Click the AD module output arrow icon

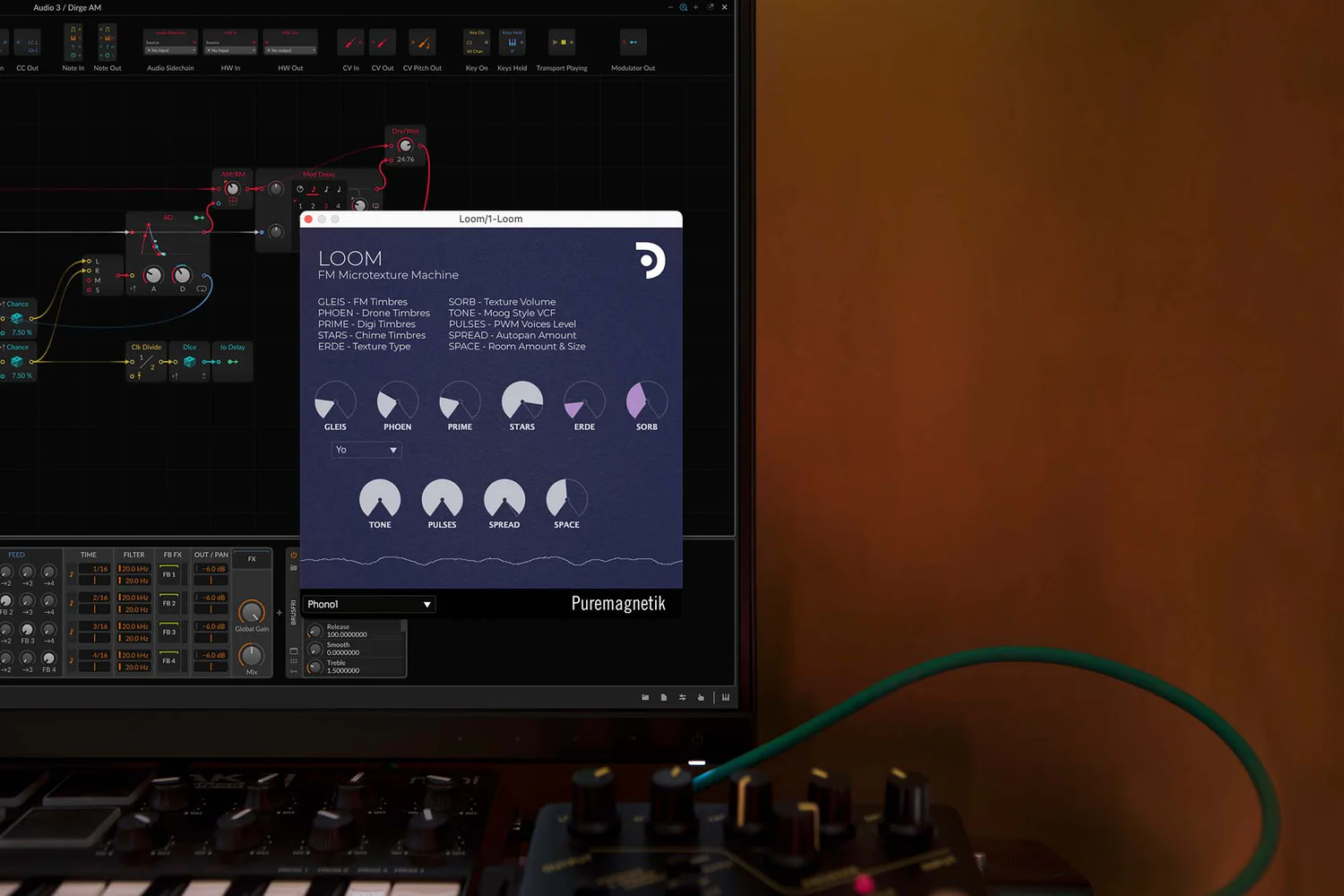199,218
